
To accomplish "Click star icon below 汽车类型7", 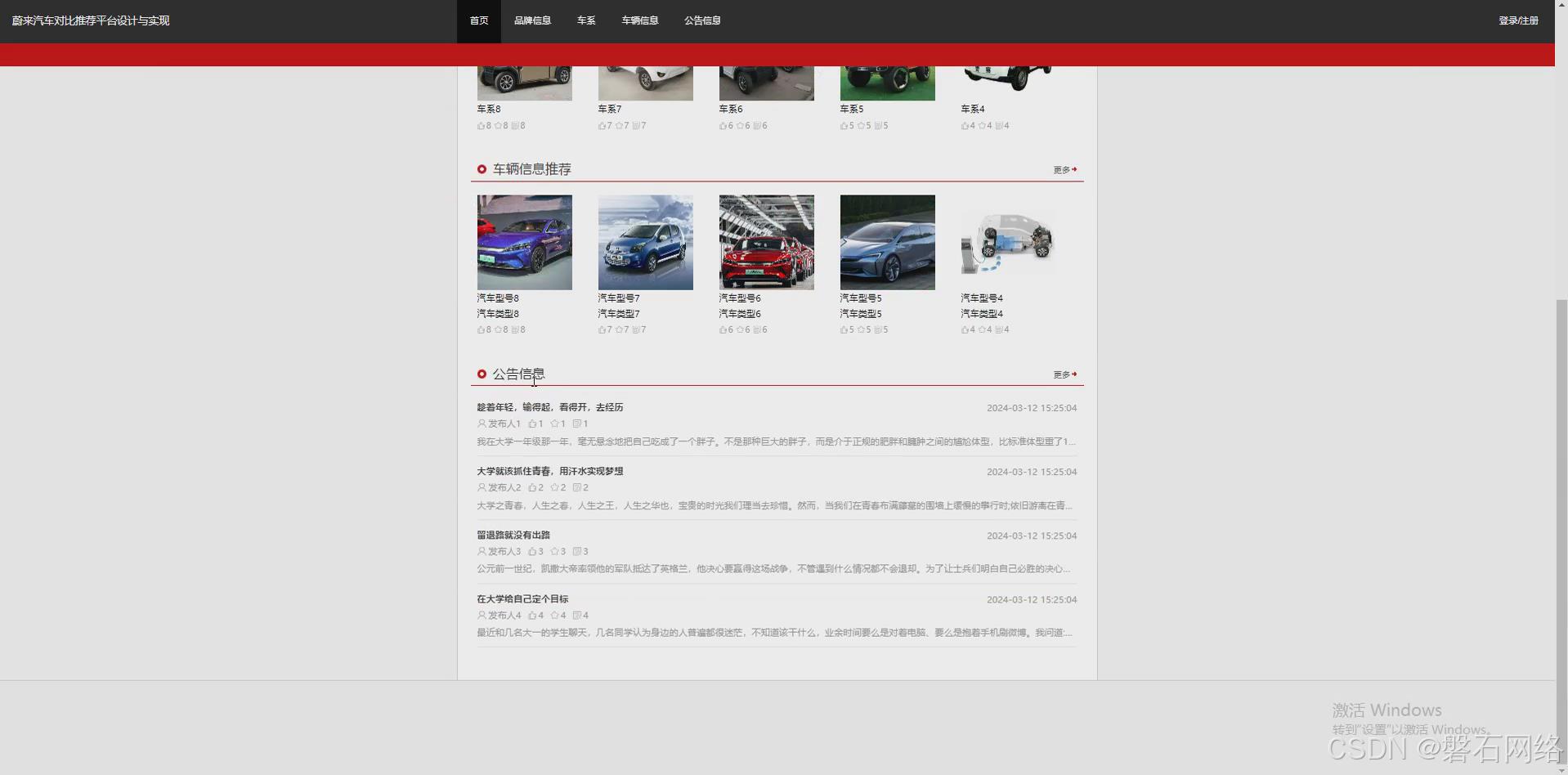I will click(619, 330).
